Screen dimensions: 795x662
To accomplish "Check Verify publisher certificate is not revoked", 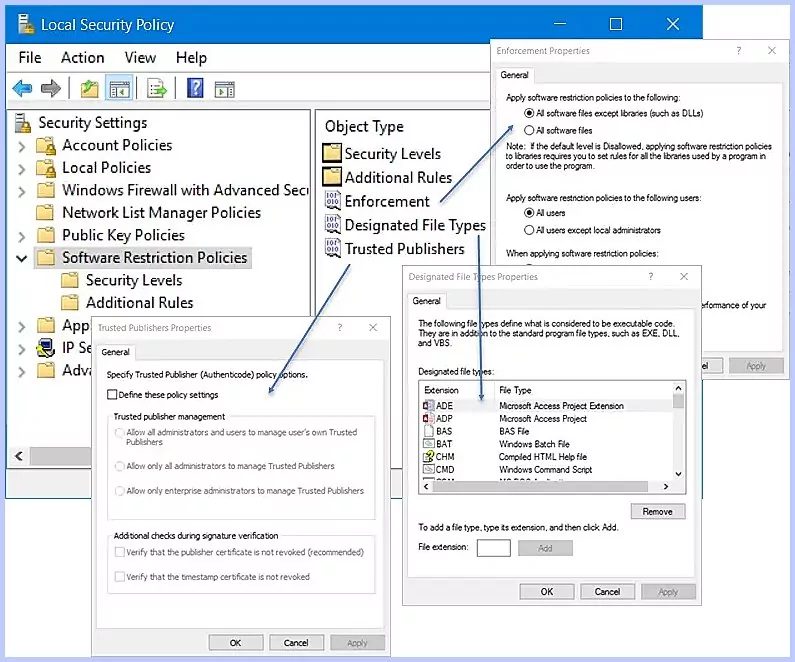I will coord(120,552).
